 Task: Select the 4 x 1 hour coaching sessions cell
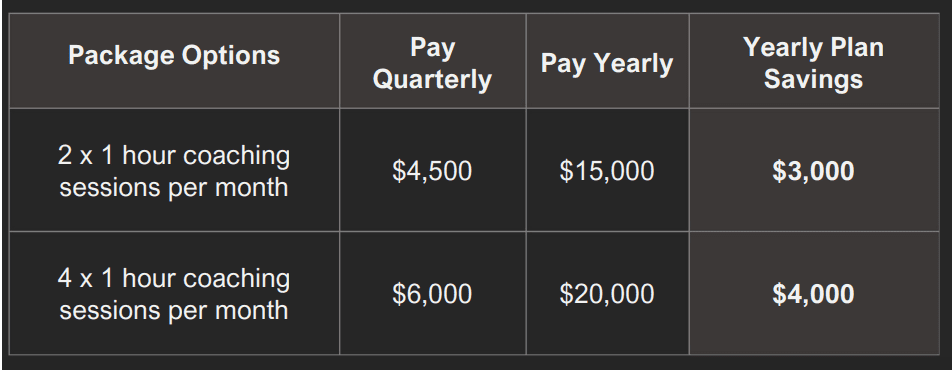[174, 293]
